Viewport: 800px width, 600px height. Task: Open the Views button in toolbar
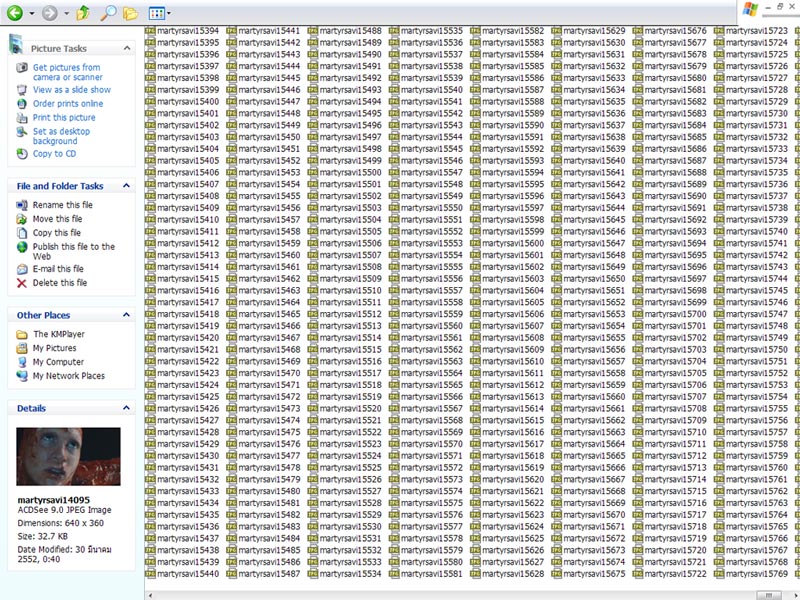(x=157, y=13)
